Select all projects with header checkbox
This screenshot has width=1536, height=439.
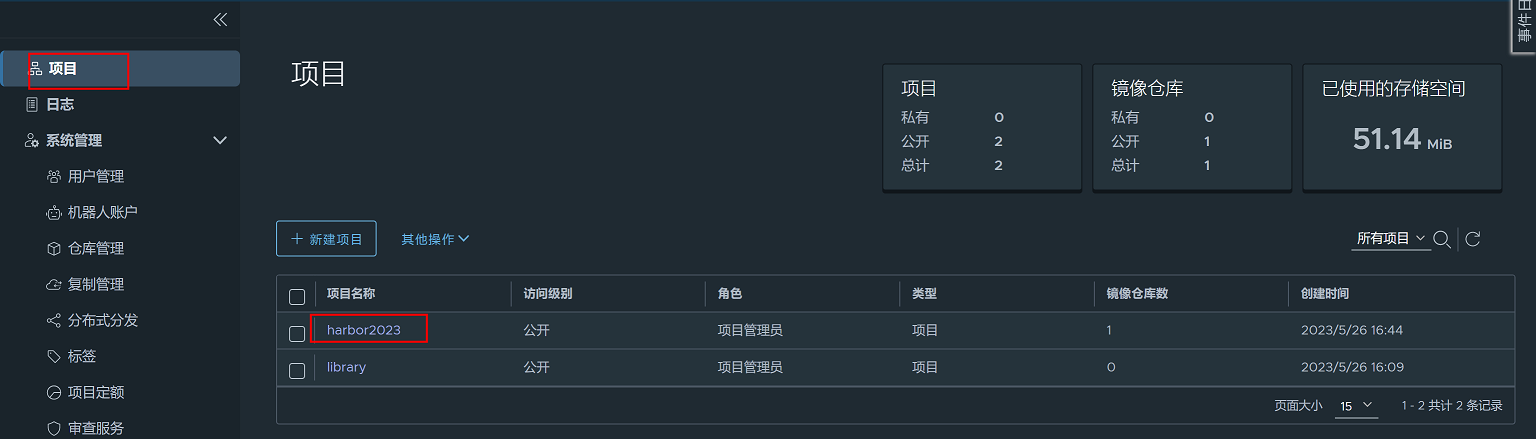point(297,296)
